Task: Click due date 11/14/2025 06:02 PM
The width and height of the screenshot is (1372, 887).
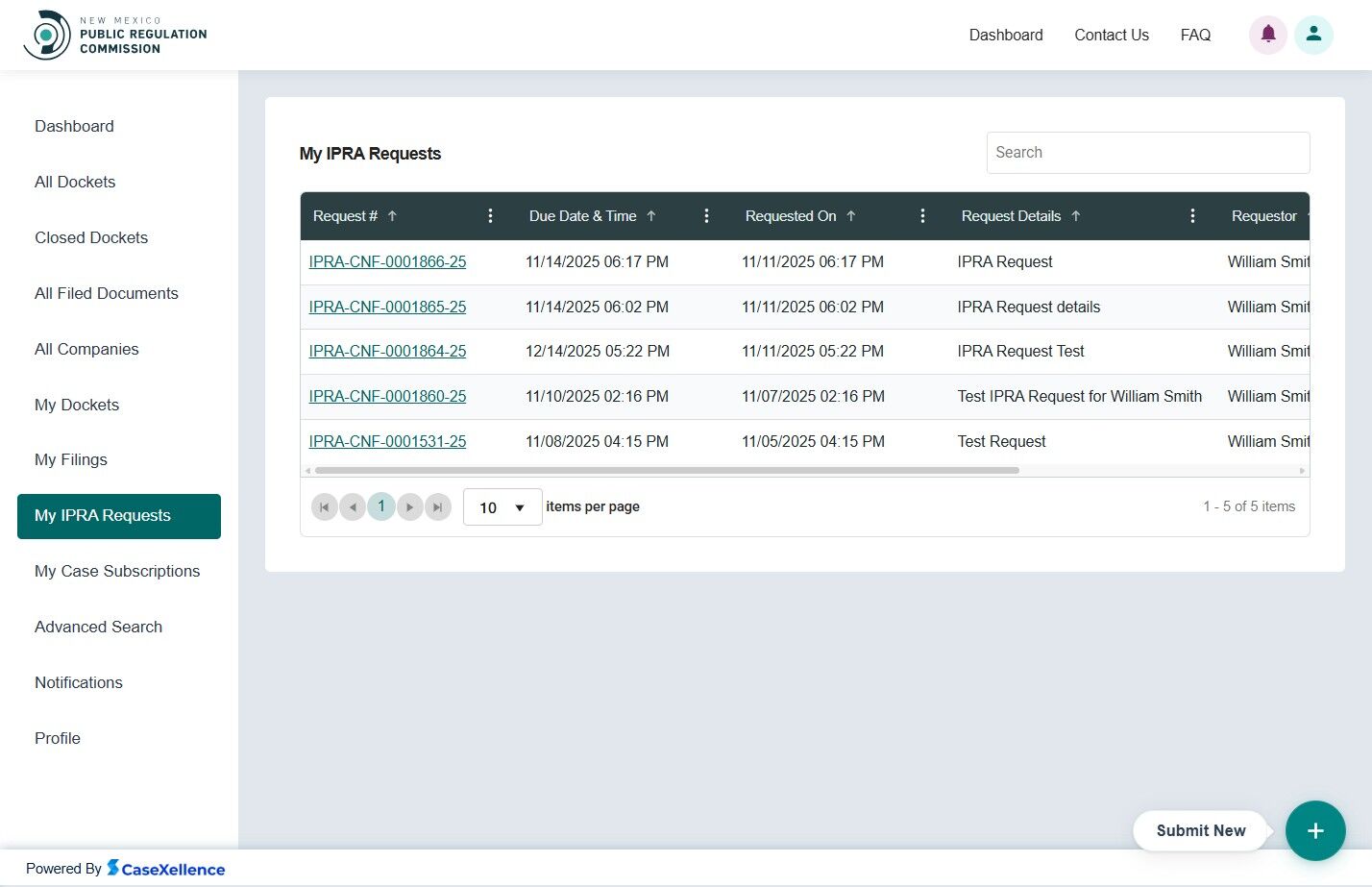Action: tap(597, 307)
